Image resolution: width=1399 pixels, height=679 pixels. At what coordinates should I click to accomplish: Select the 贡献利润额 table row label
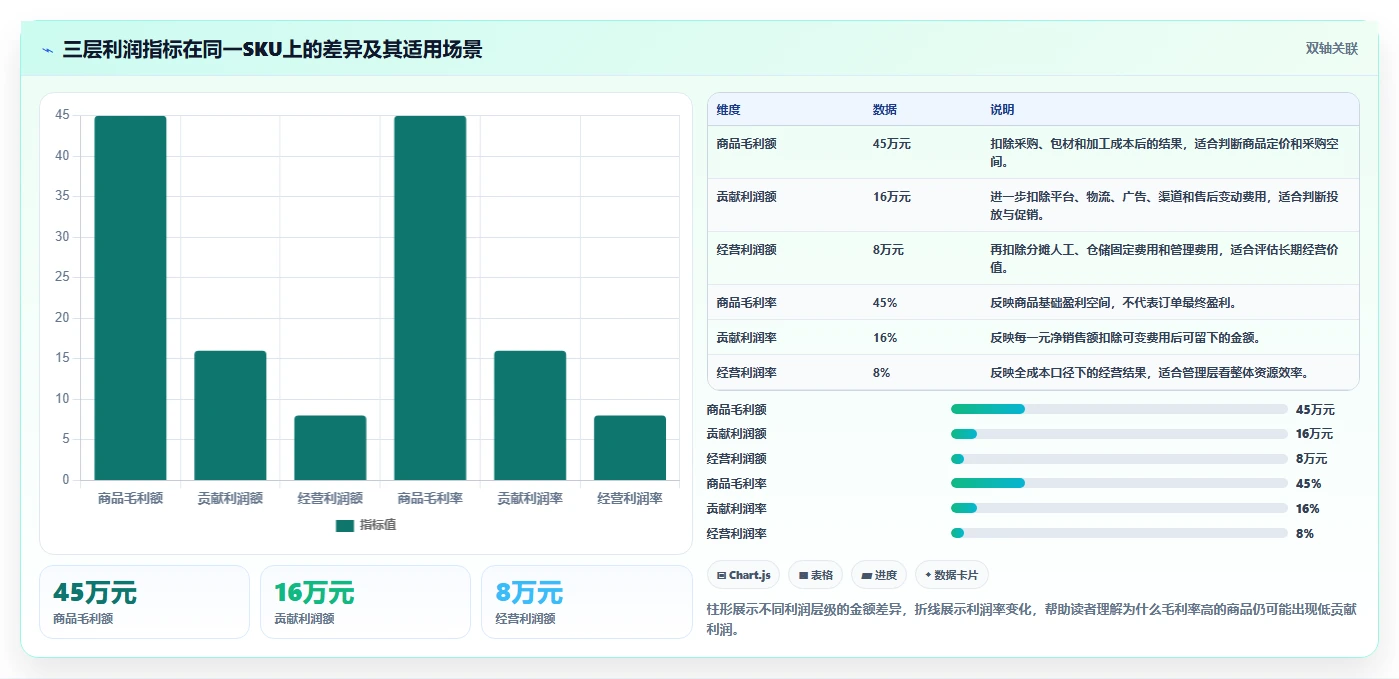[x=746, y=197]
